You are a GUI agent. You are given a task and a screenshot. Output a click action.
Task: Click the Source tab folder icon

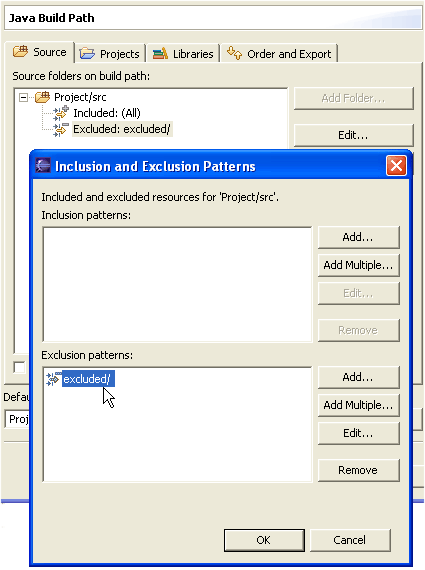[20, 51]
